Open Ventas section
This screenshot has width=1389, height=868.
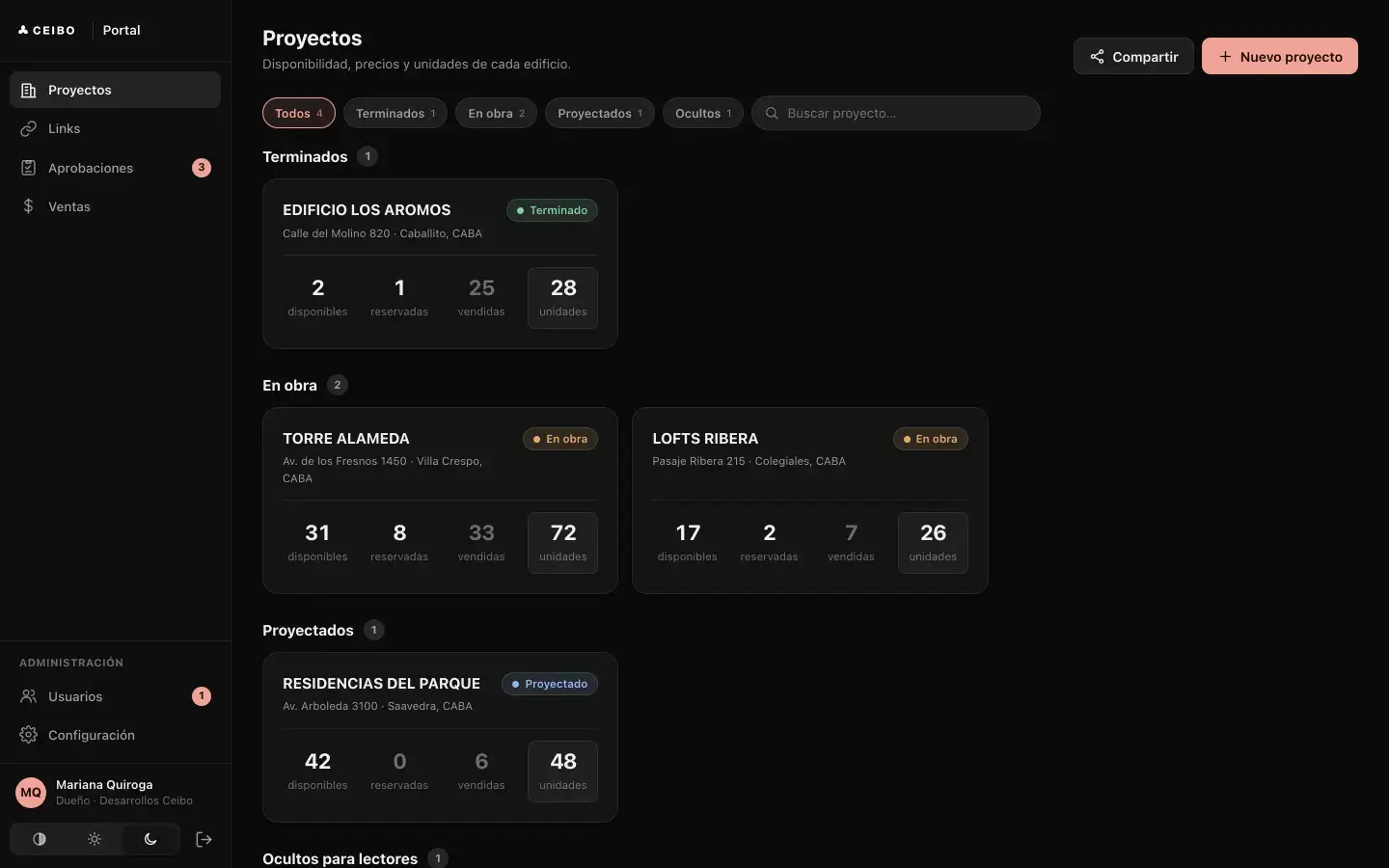pyautogui.click(x=115, y=206)
